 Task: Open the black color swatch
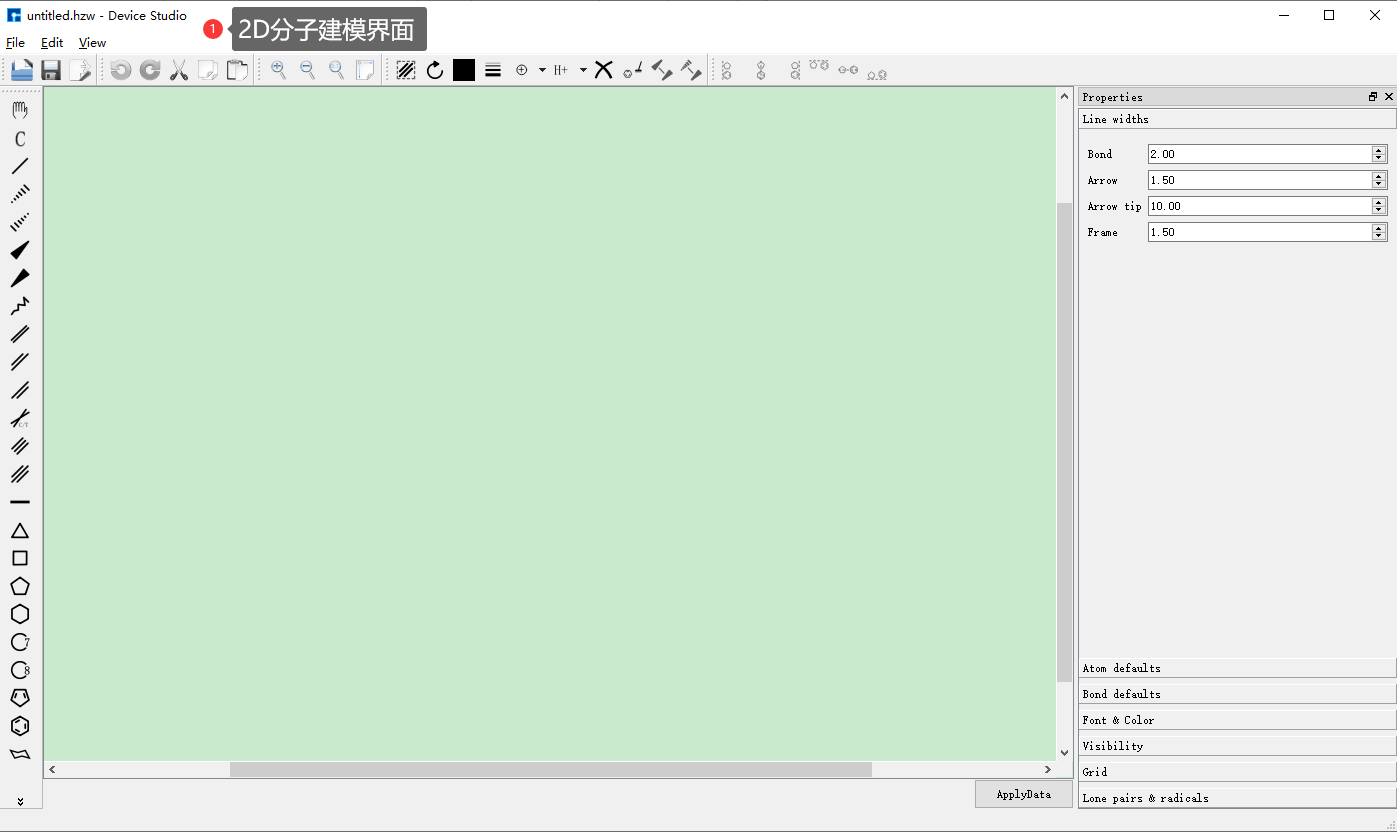tap(464, 70)
